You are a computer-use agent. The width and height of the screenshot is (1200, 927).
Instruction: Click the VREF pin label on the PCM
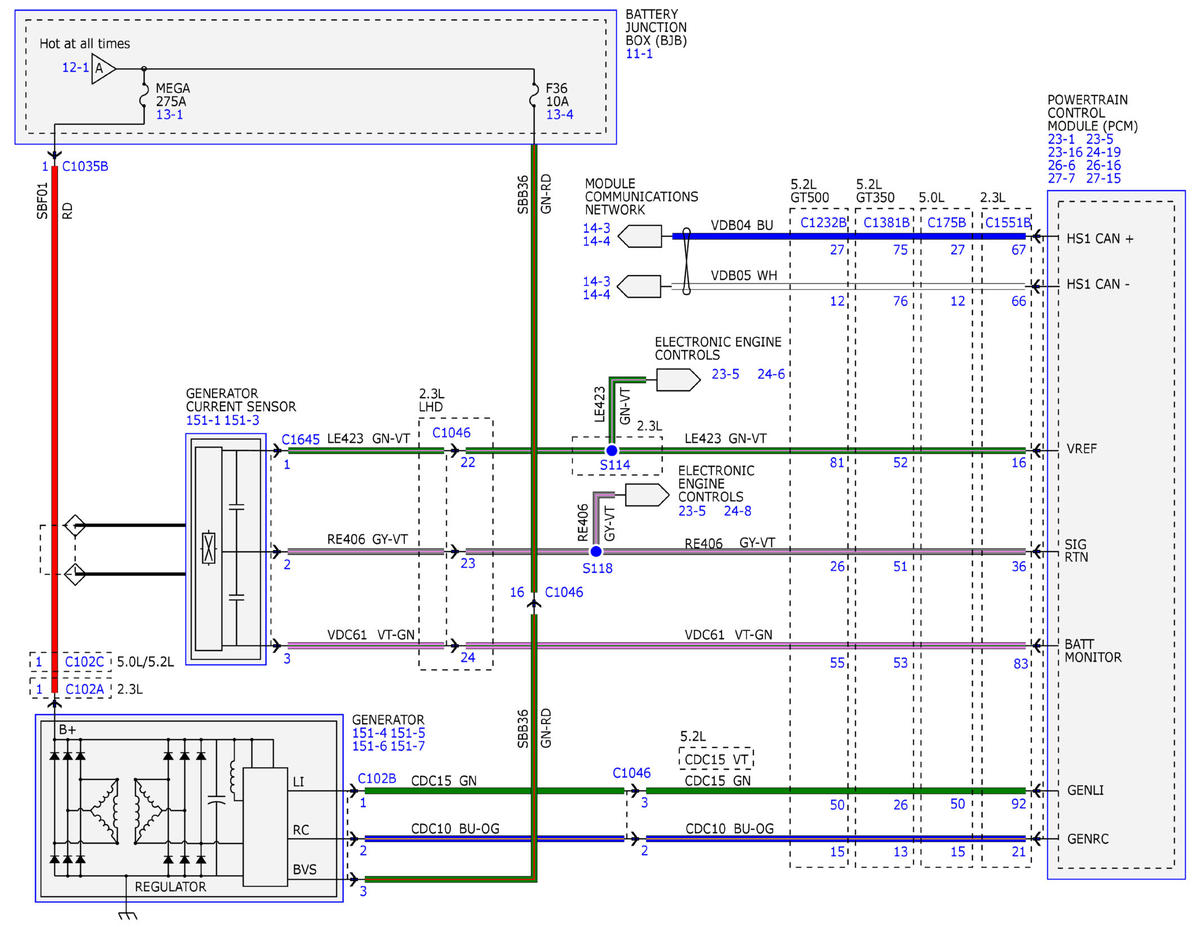pos(1082,451)
